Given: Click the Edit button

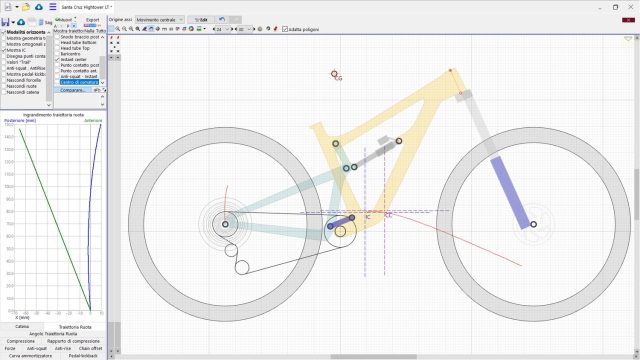Looking at the screenshot, I should point(201,20).
